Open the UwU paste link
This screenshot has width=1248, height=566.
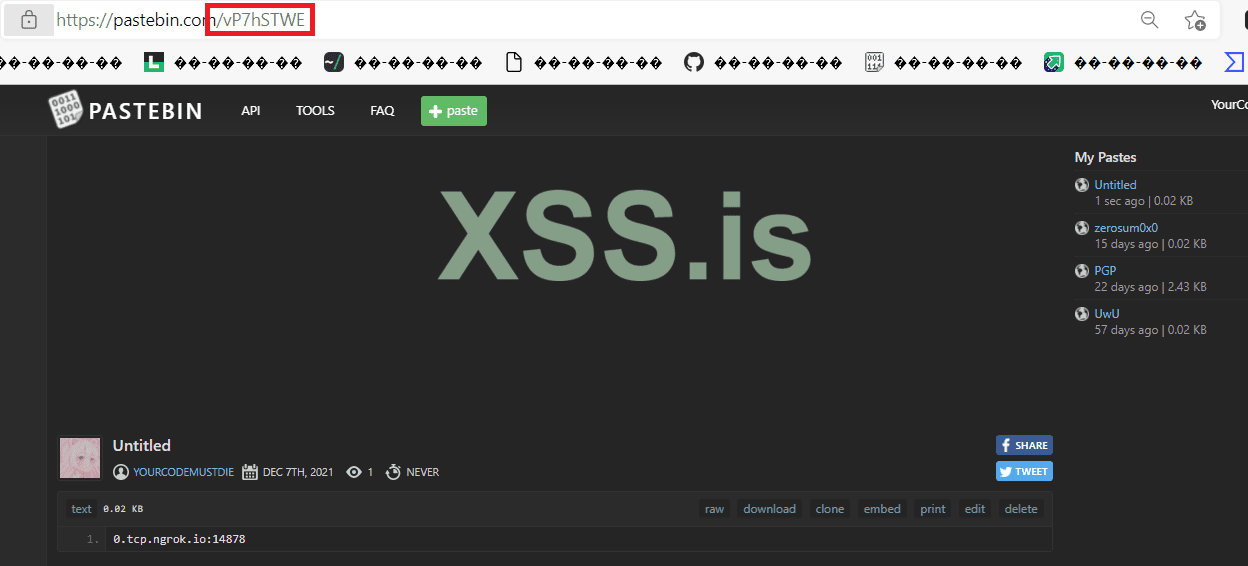(x=1107, y=314)
